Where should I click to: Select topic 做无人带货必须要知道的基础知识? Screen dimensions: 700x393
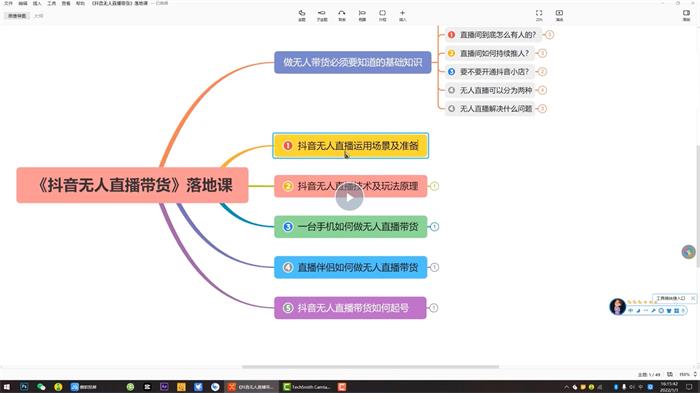[x=353, y=62]
